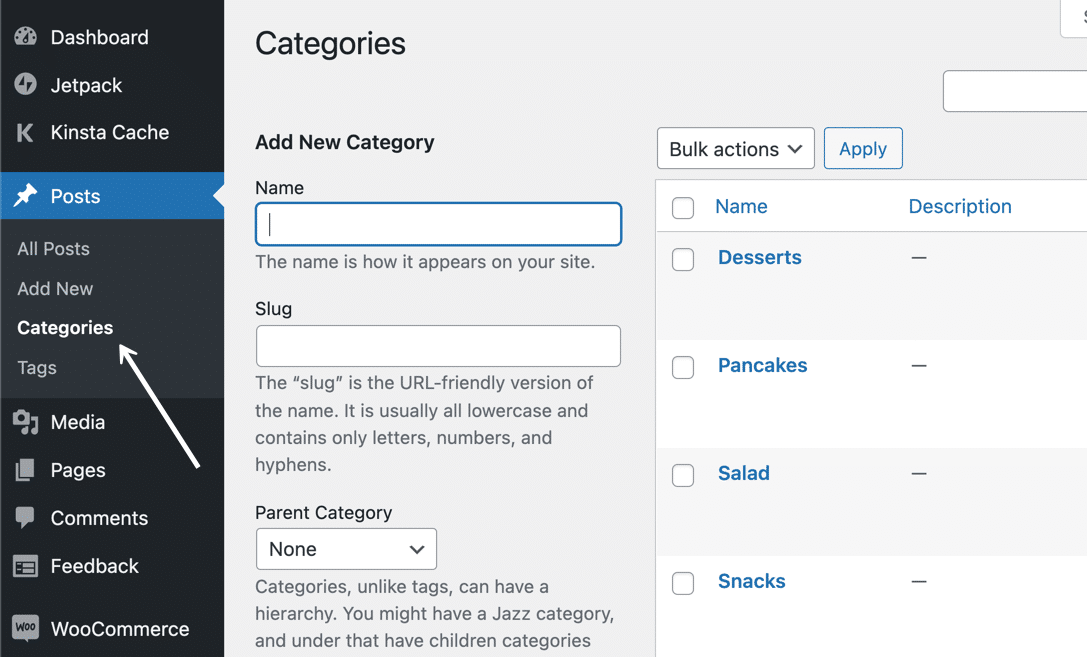Open Kinsta Cache settings
1087x657 pixels.
coord(24,132)
